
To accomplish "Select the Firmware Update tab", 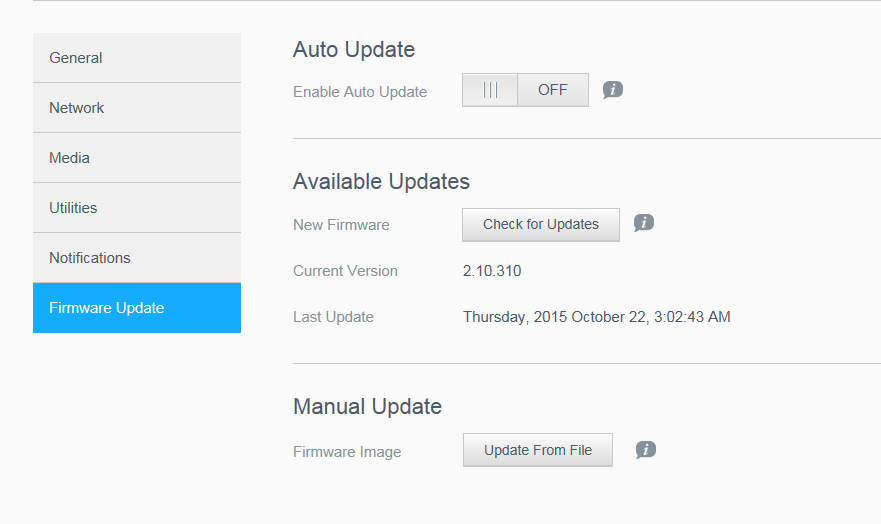I will tap(137, 308).
